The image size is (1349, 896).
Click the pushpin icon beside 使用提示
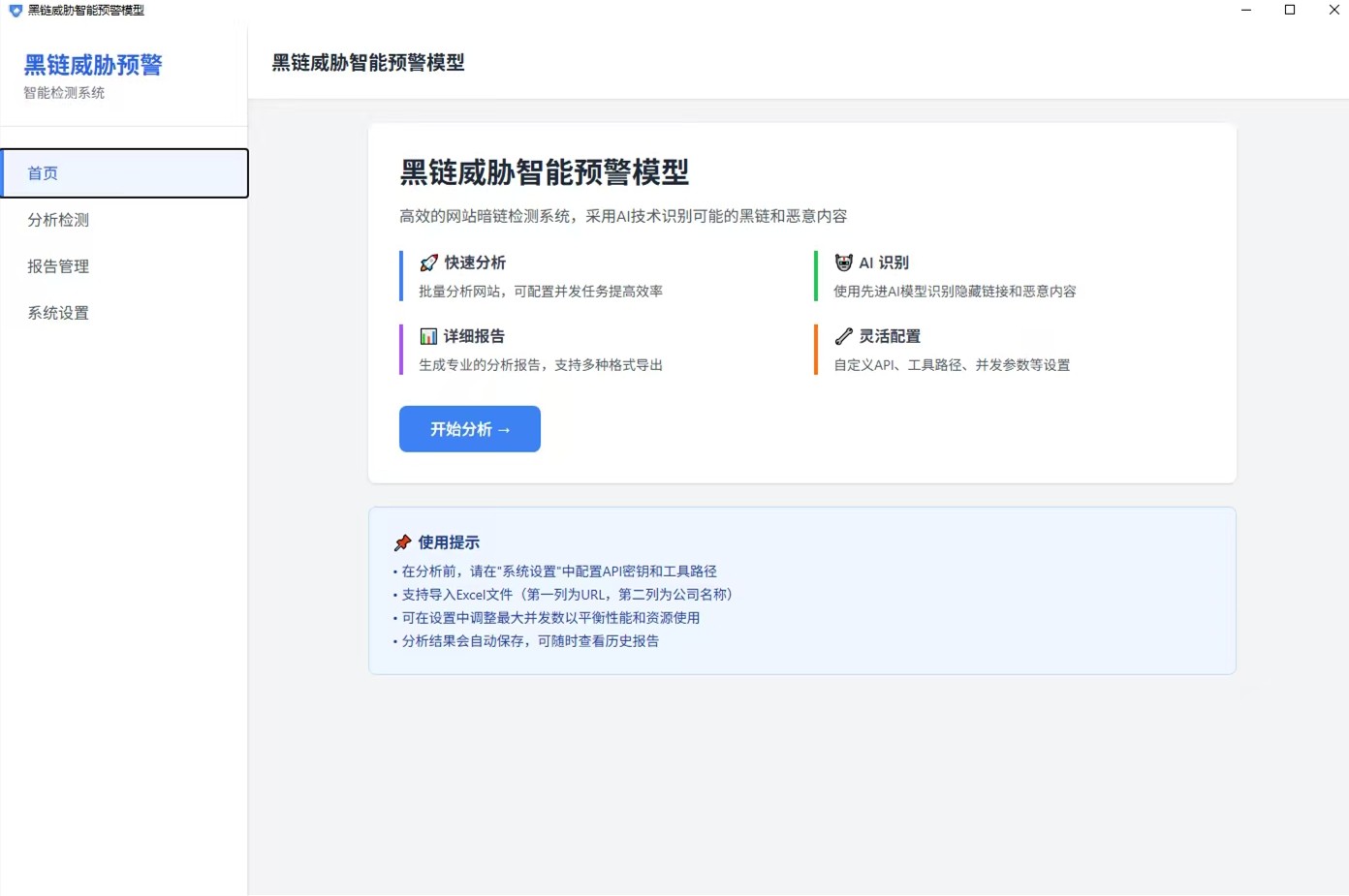(403, 542)
